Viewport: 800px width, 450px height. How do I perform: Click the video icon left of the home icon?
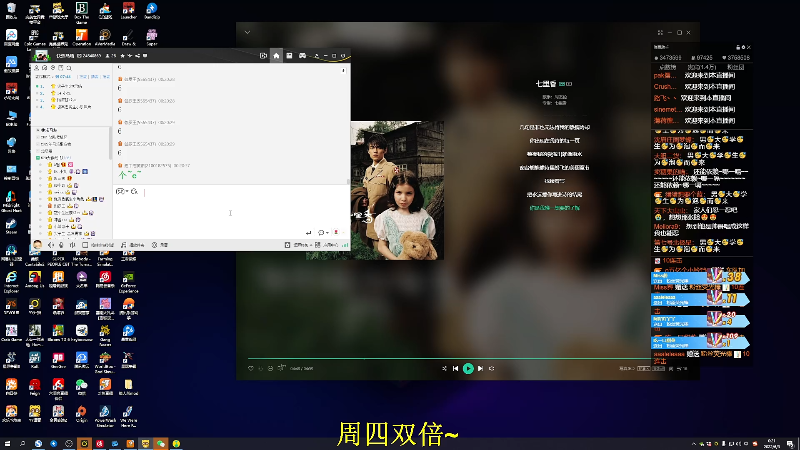click(263, 56)
